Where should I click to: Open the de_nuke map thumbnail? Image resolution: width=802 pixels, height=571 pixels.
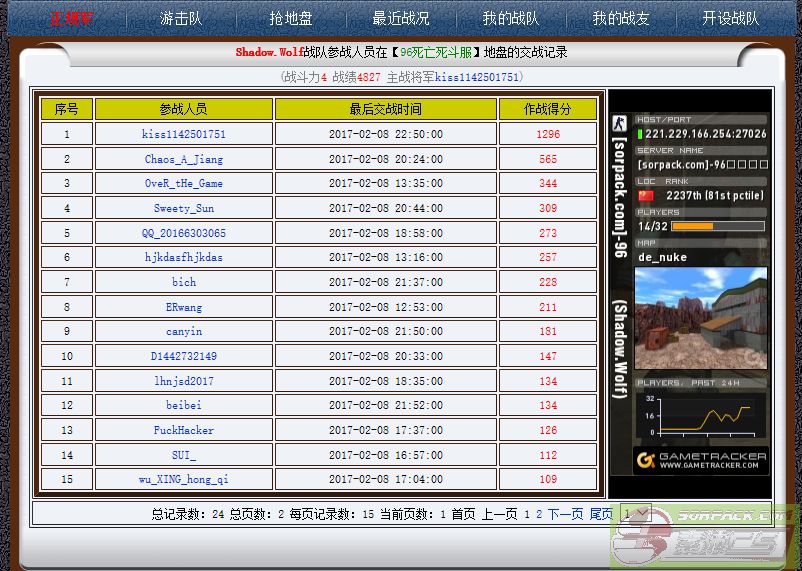click(x=701, y=318)
